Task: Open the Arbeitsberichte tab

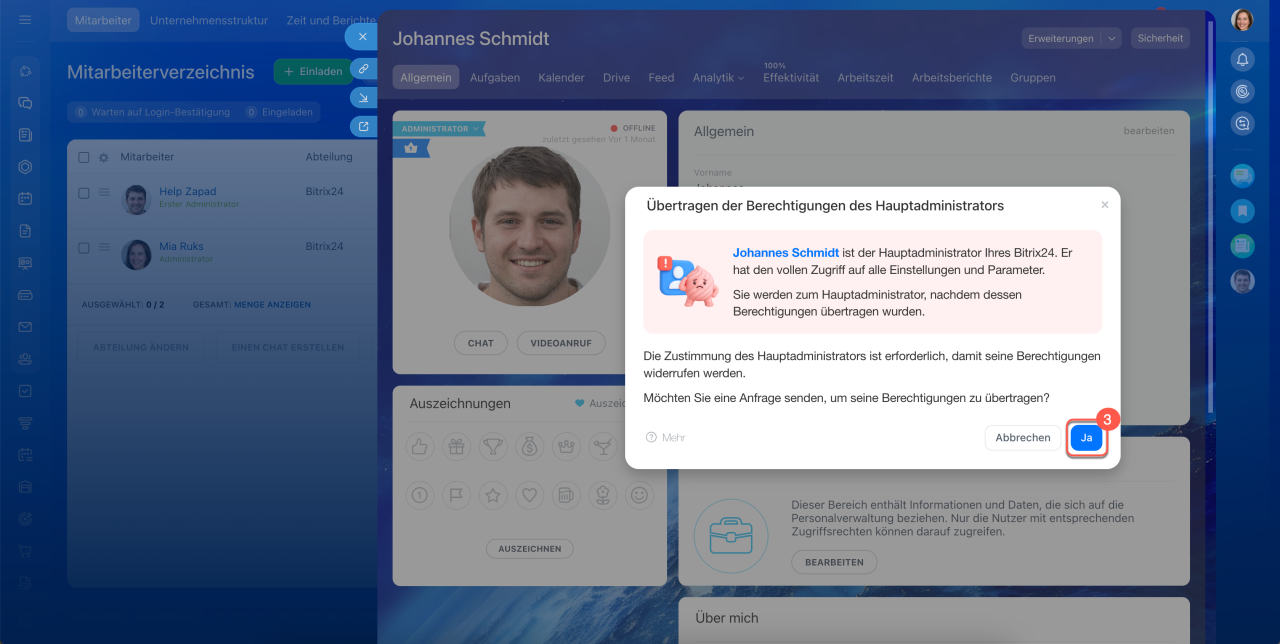Action: pos(952,77)
